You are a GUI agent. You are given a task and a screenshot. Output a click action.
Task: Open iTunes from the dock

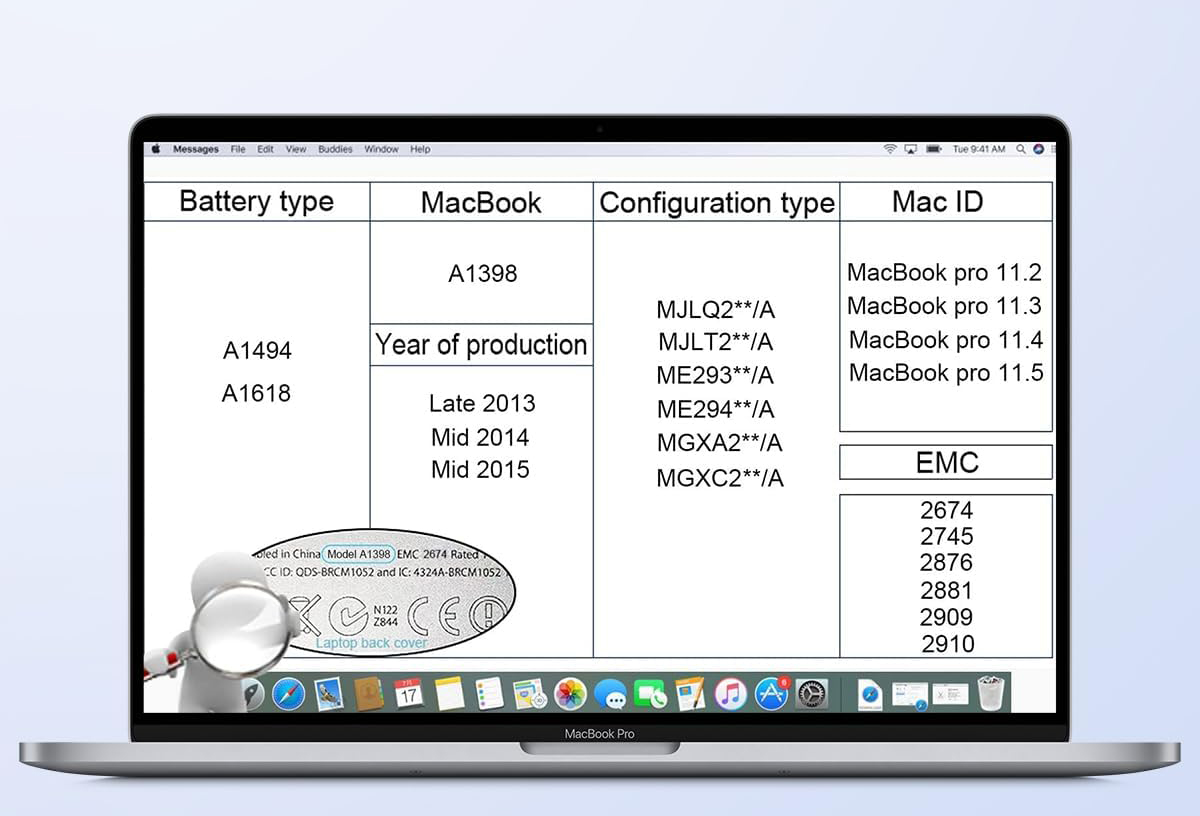pyautogui.click(x=731, y=693)
